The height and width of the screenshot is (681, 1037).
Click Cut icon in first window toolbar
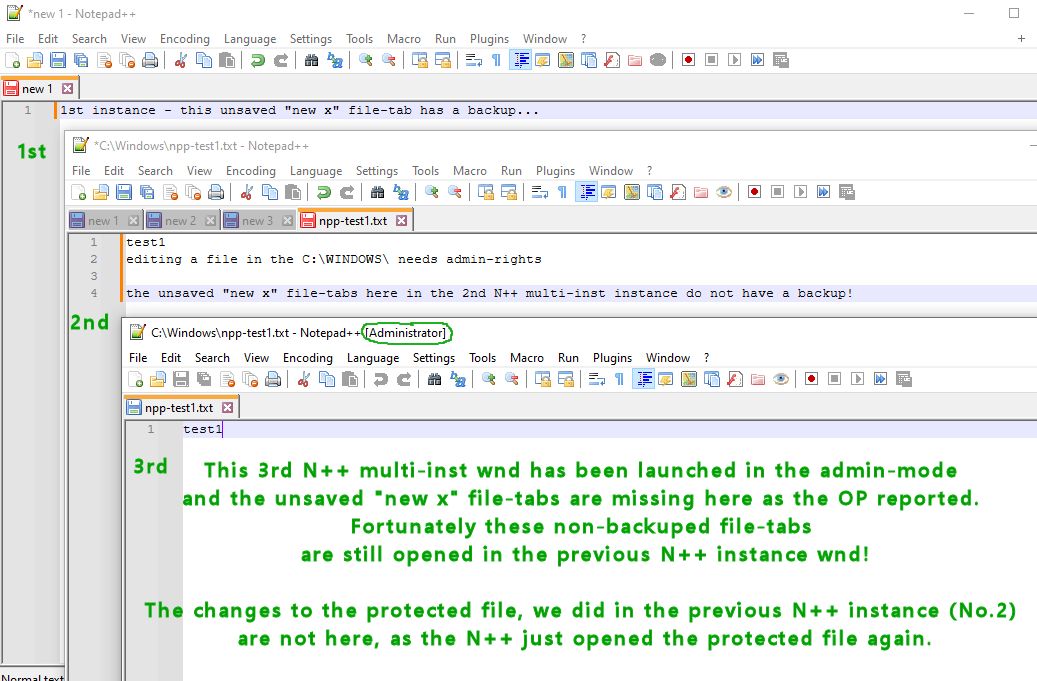[181, 60]
